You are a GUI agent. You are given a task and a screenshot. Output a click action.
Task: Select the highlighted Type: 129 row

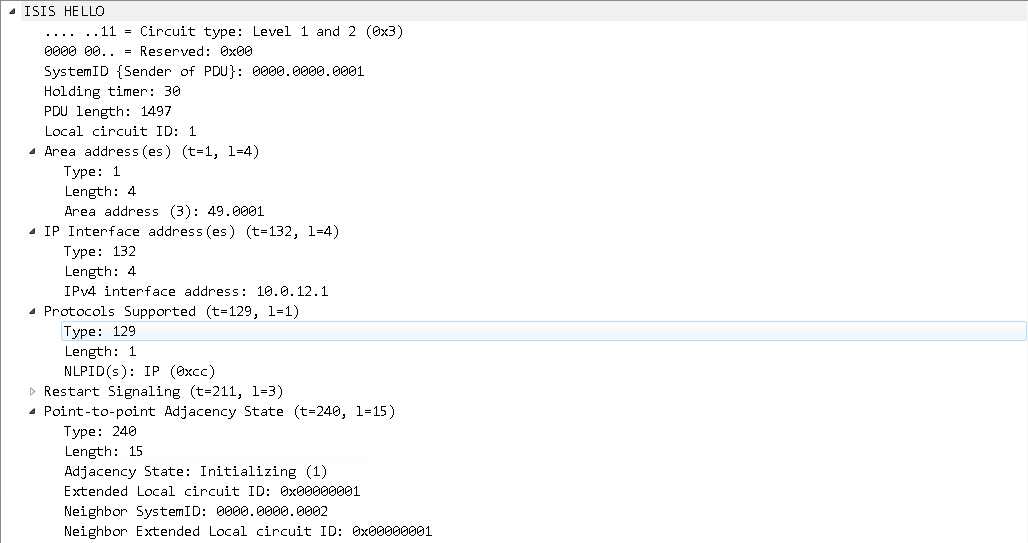pos(100,331)
